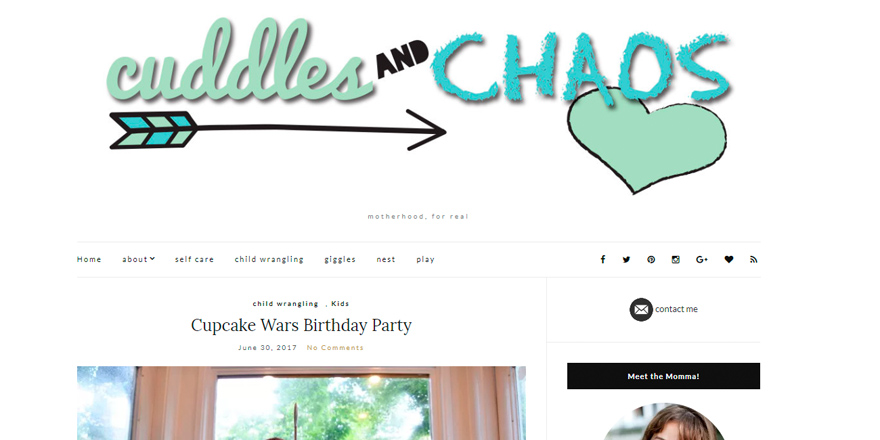880x440 pixels.
Task: Open the Pinterest social icon
Action: coord(651,259)
